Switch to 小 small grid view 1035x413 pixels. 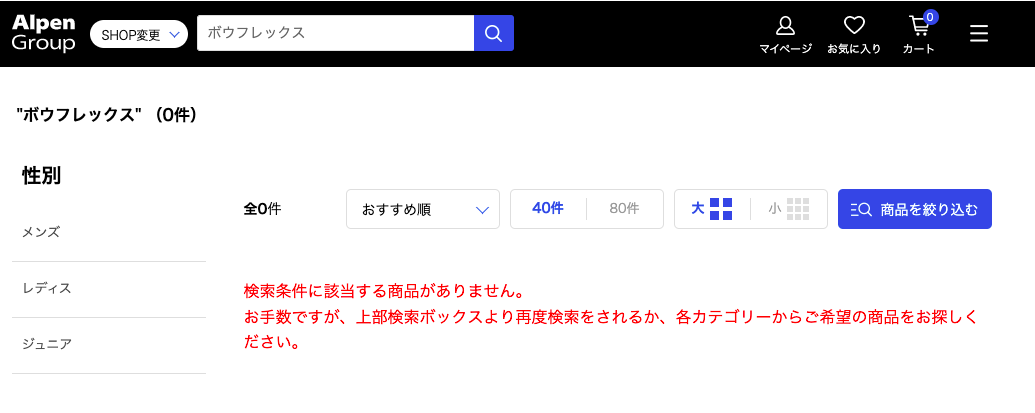coord(789,209)
